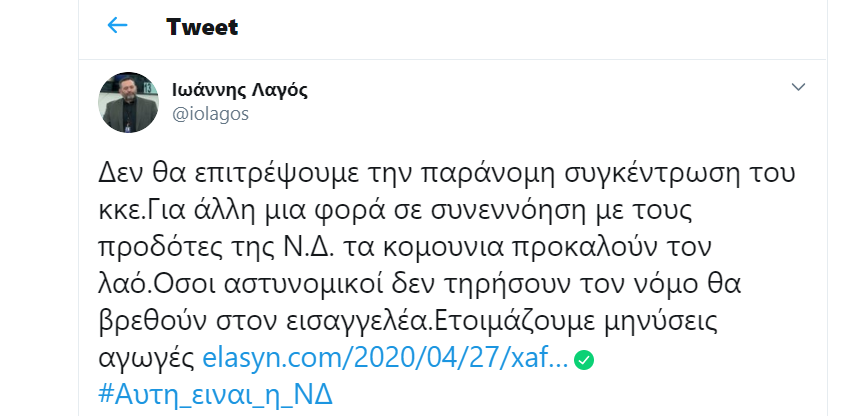Click tweet line starting "κκε.Για άλλη μια"
The image size is (844, 416).
(x=395, y=211)
